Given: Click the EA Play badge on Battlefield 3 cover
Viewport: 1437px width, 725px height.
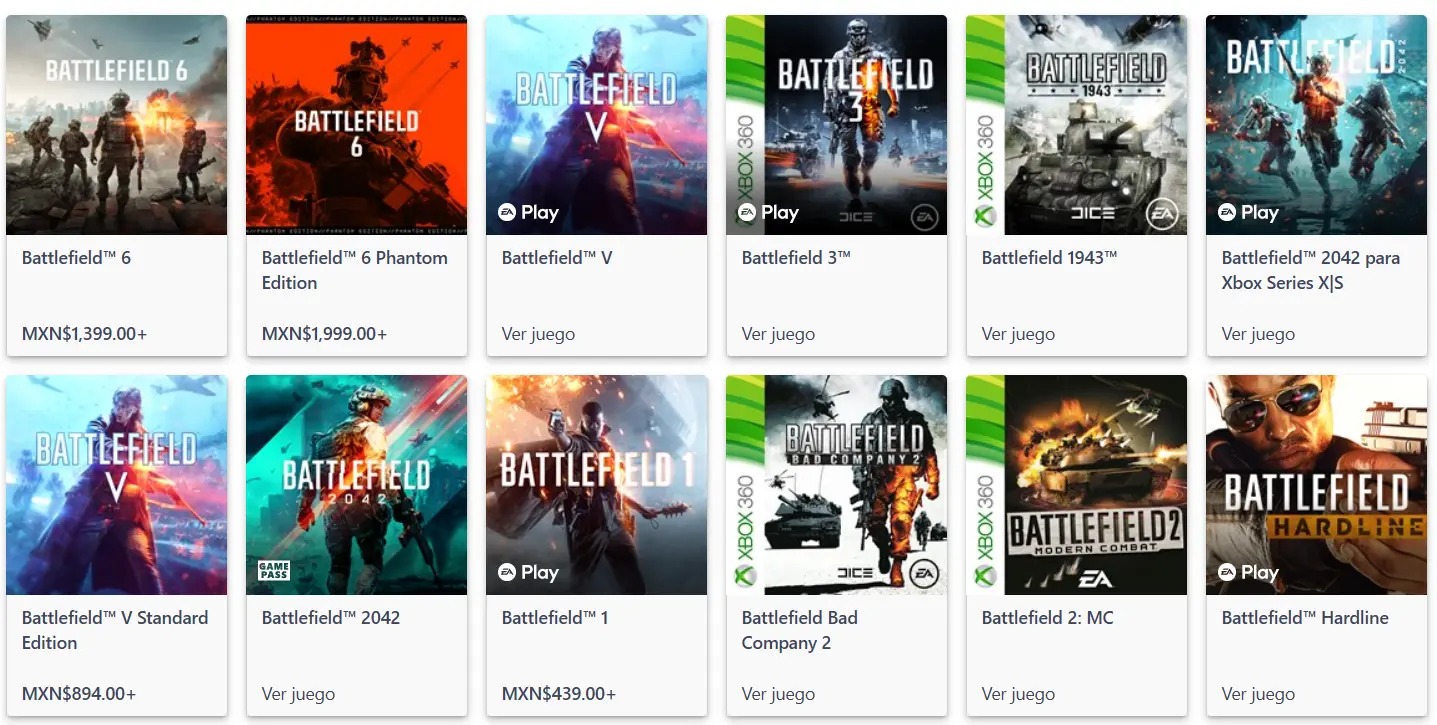Looking at the screenshot, I should point(768,212).
